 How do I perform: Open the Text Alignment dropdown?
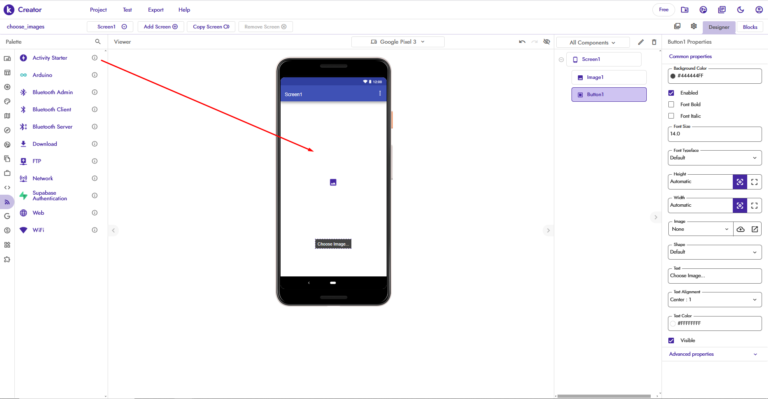pos(715,300)
